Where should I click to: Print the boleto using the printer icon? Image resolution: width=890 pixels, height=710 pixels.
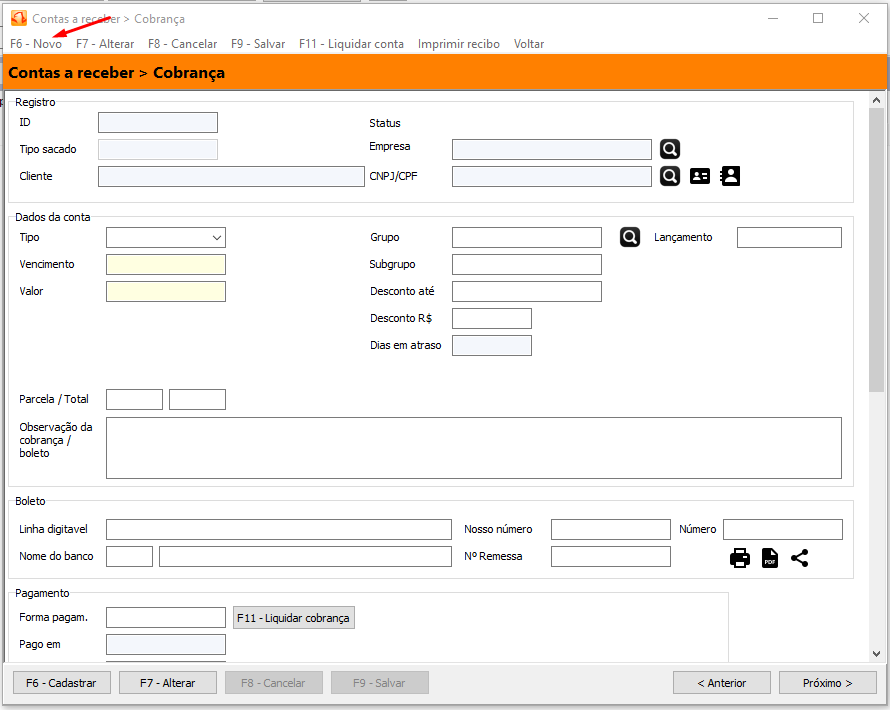tap(740, 558)
